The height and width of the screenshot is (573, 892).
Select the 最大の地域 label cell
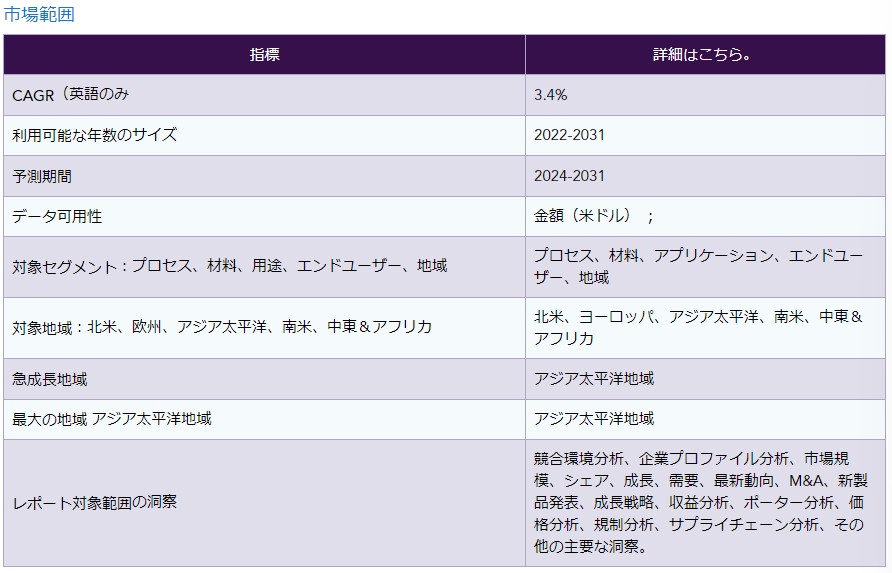[112, 419]
